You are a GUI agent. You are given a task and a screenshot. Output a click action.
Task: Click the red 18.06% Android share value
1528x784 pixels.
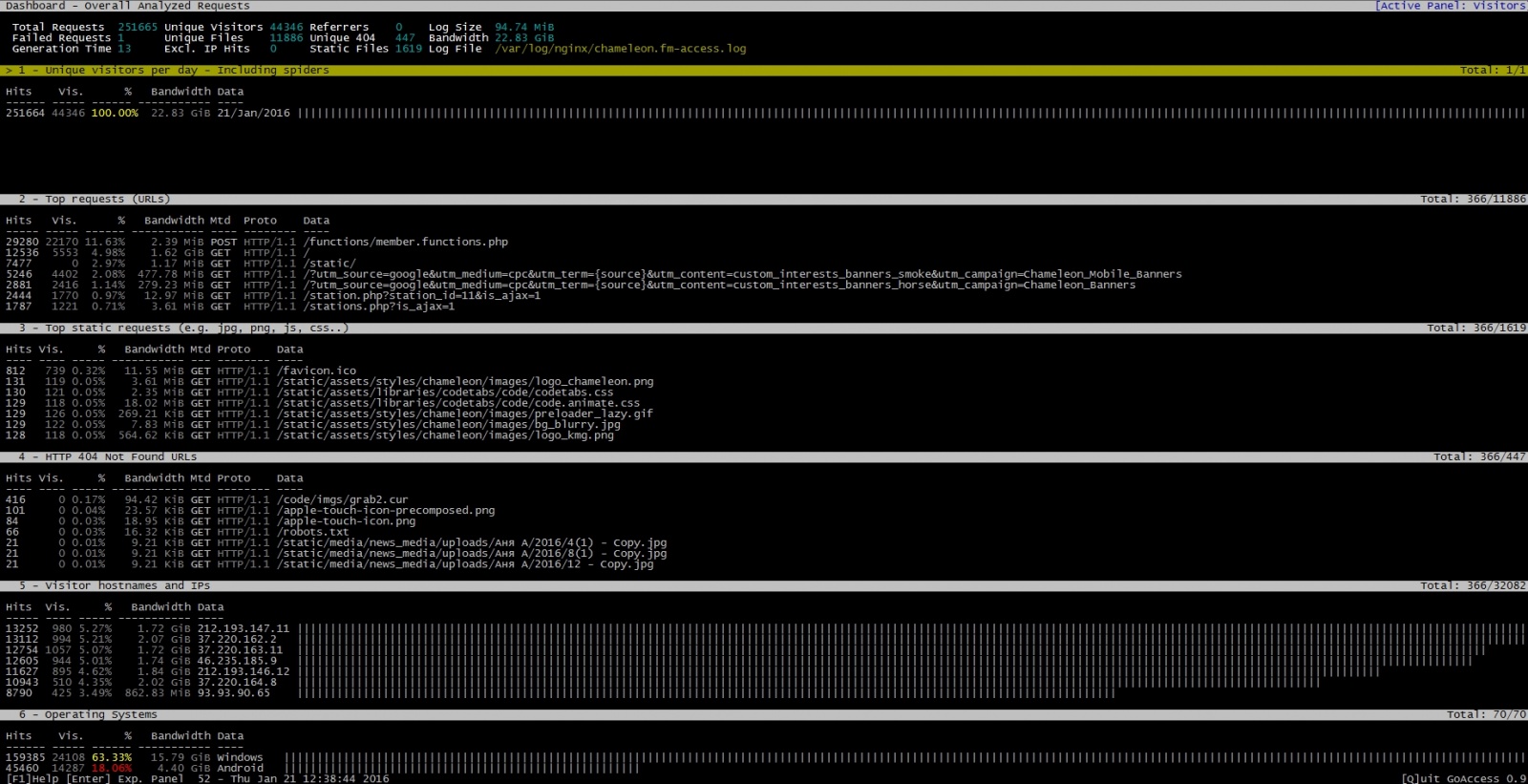coord(112,769)
